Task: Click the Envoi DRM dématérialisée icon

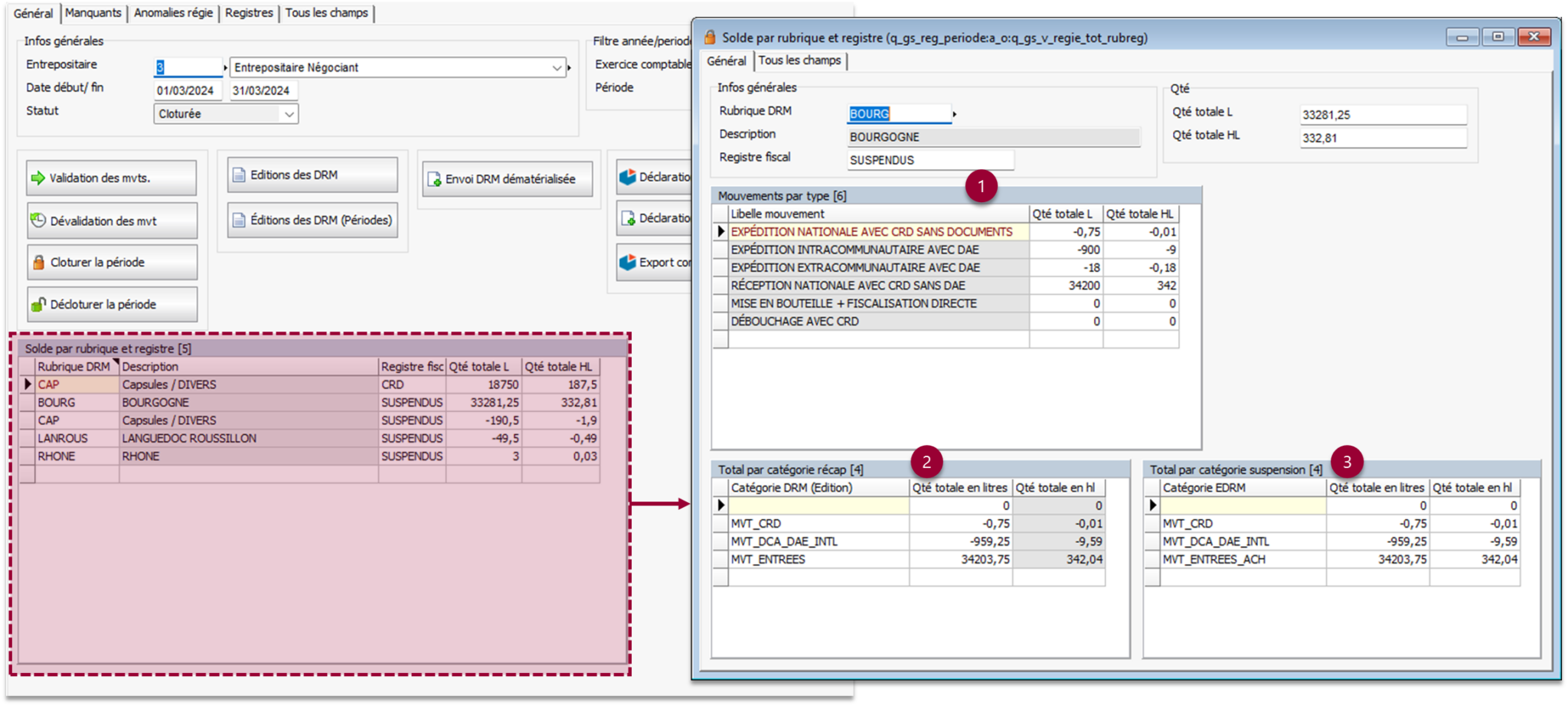Action: [434, 179]
